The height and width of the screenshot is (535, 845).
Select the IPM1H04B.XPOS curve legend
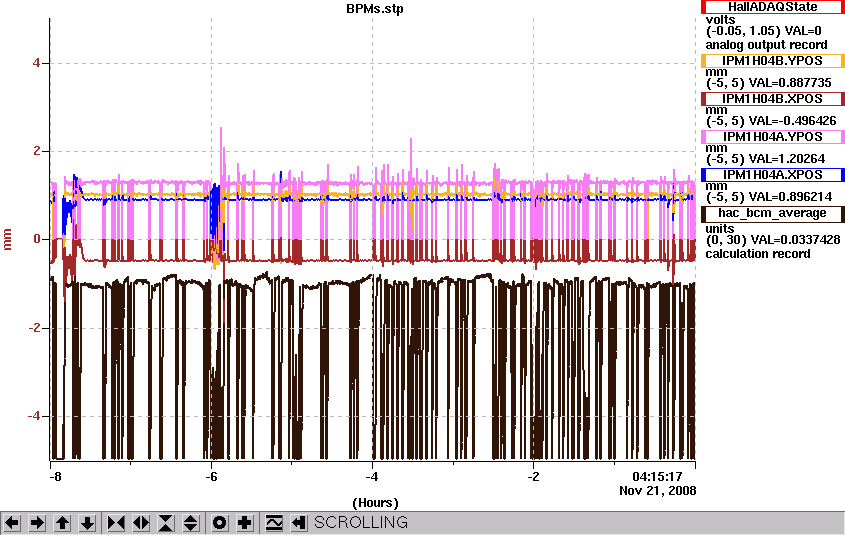(773, 99)
